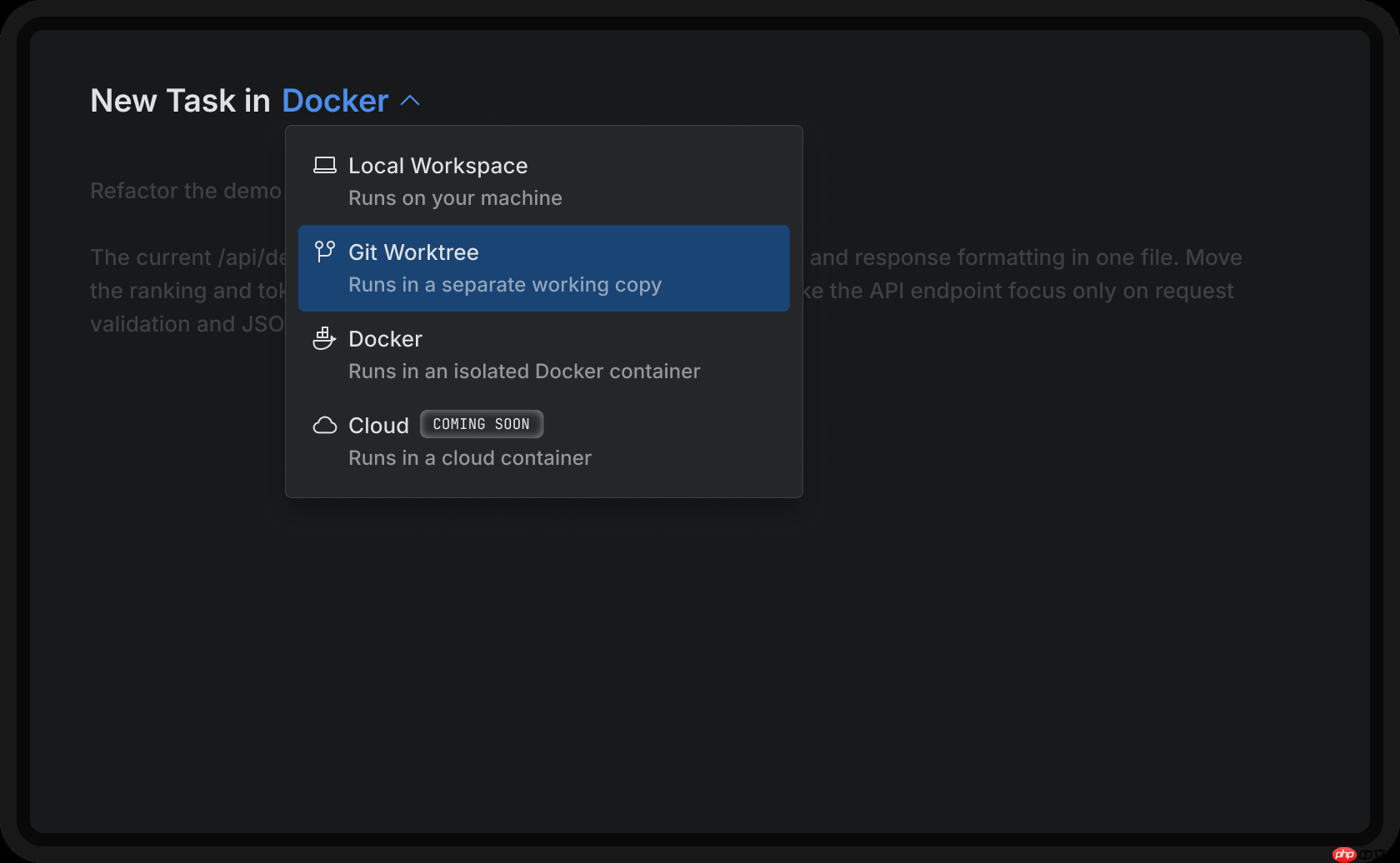Click the laptop icon beside Local Workspace
The height and width of the screenshot is (863, 1400).
[x=324, y=165]
